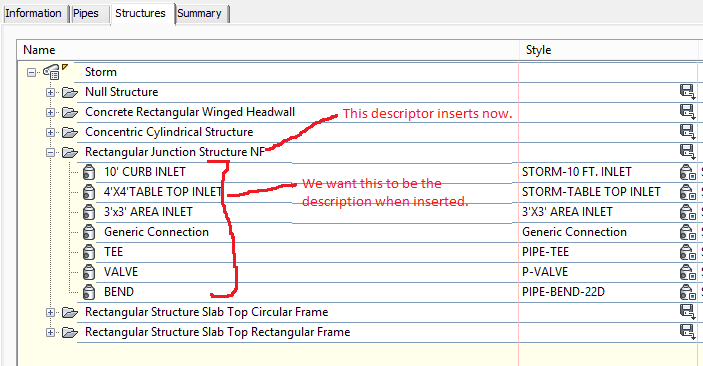
Task: Click Slab Top Circular Frame folder icon
Action: click(x=69, y=312)
